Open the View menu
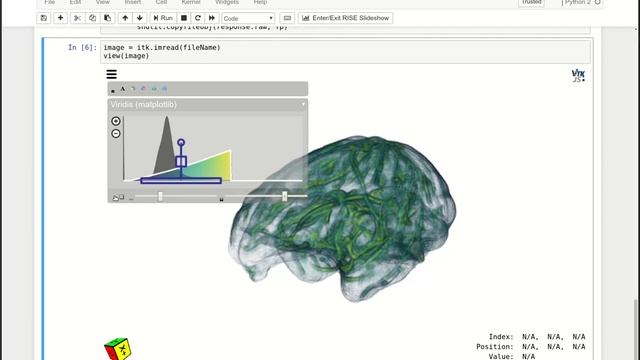This screenshot has height=360, width=640. [102, 2]
